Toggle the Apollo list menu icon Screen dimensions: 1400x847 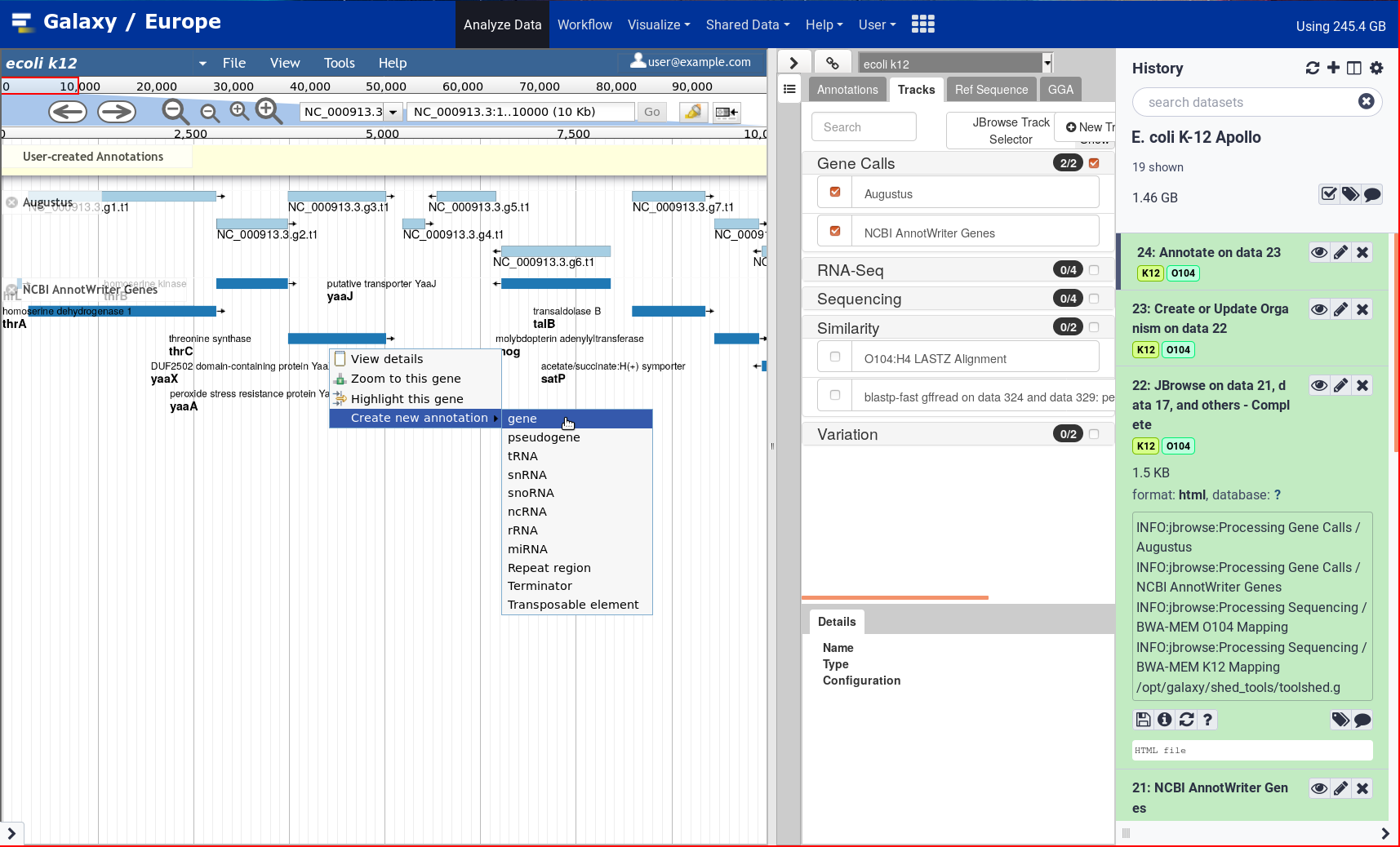(789, 89)
